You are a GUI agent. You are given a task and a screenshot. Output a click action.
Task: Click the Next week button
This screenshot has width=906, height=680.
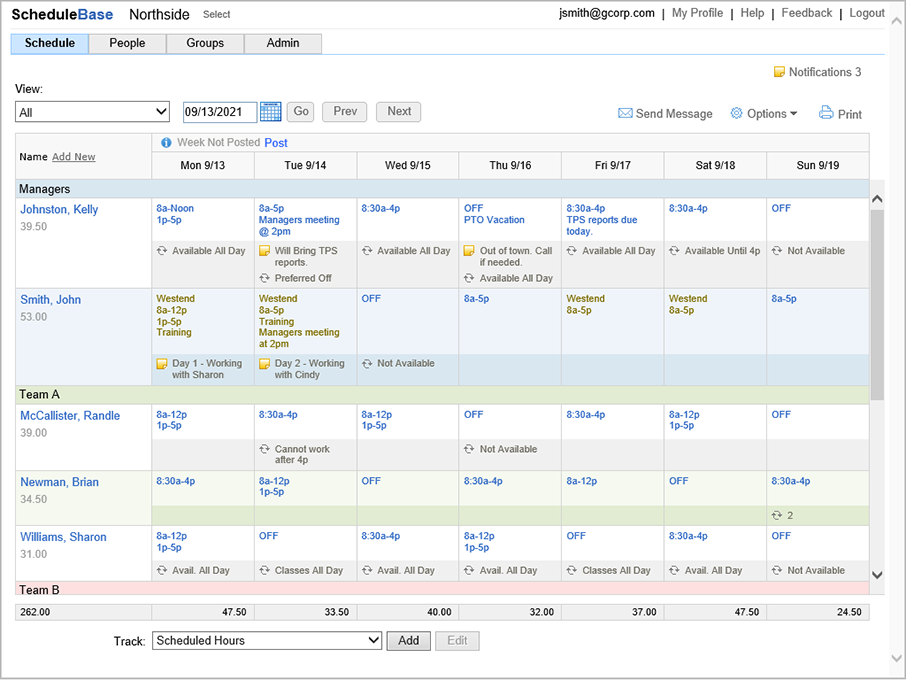click(399, 112)
